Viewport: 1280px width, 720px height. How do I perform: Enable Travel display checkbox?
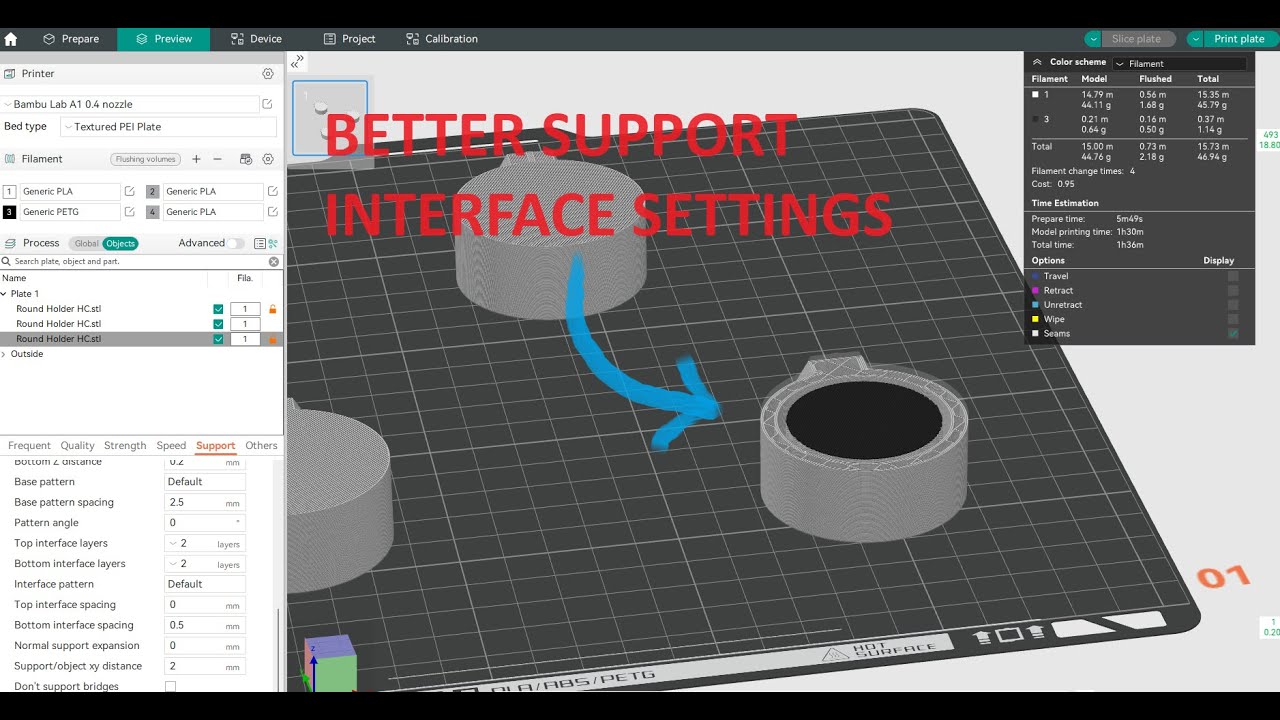[1233, 276]
